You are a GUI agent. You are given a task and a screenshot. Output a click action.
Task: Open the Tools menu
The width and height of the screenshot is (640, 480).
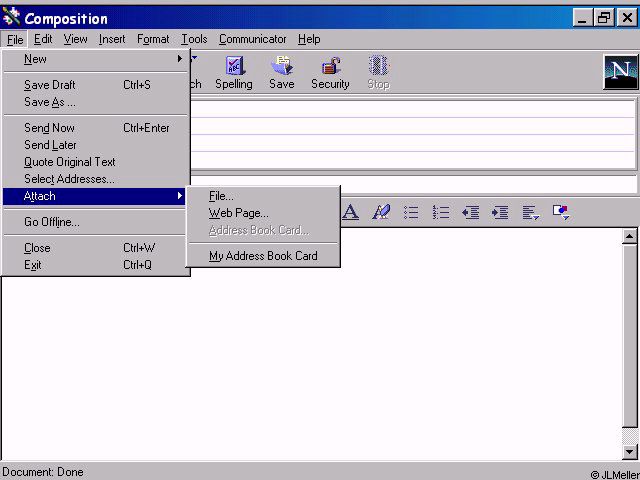pos(194,39)
